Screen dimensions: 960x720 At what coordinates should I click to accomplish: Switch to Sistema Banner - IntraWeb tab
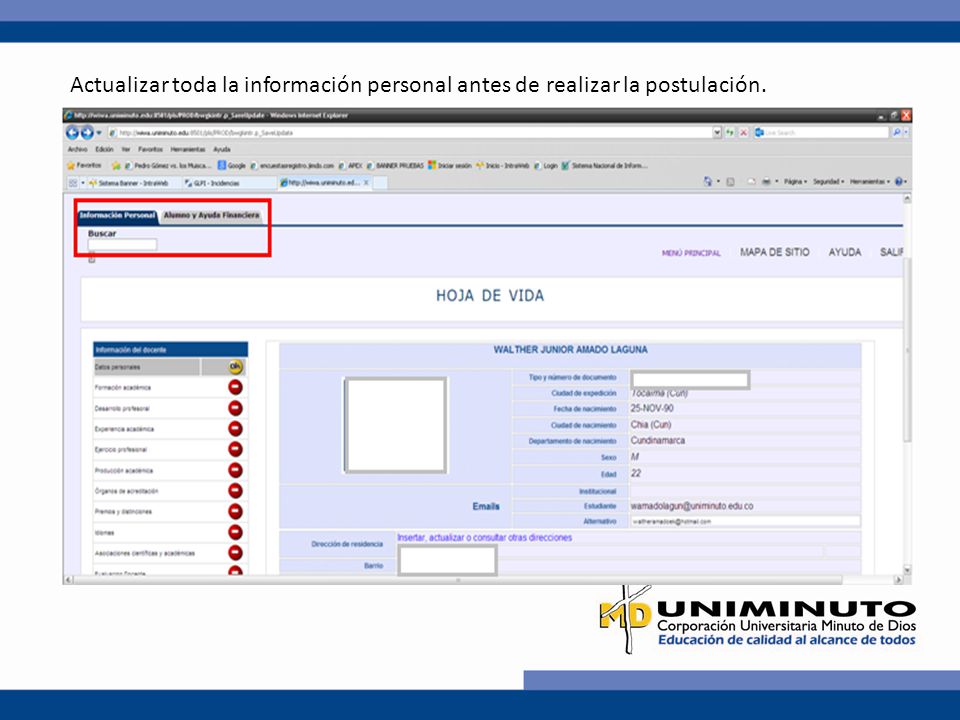[134, 183]
